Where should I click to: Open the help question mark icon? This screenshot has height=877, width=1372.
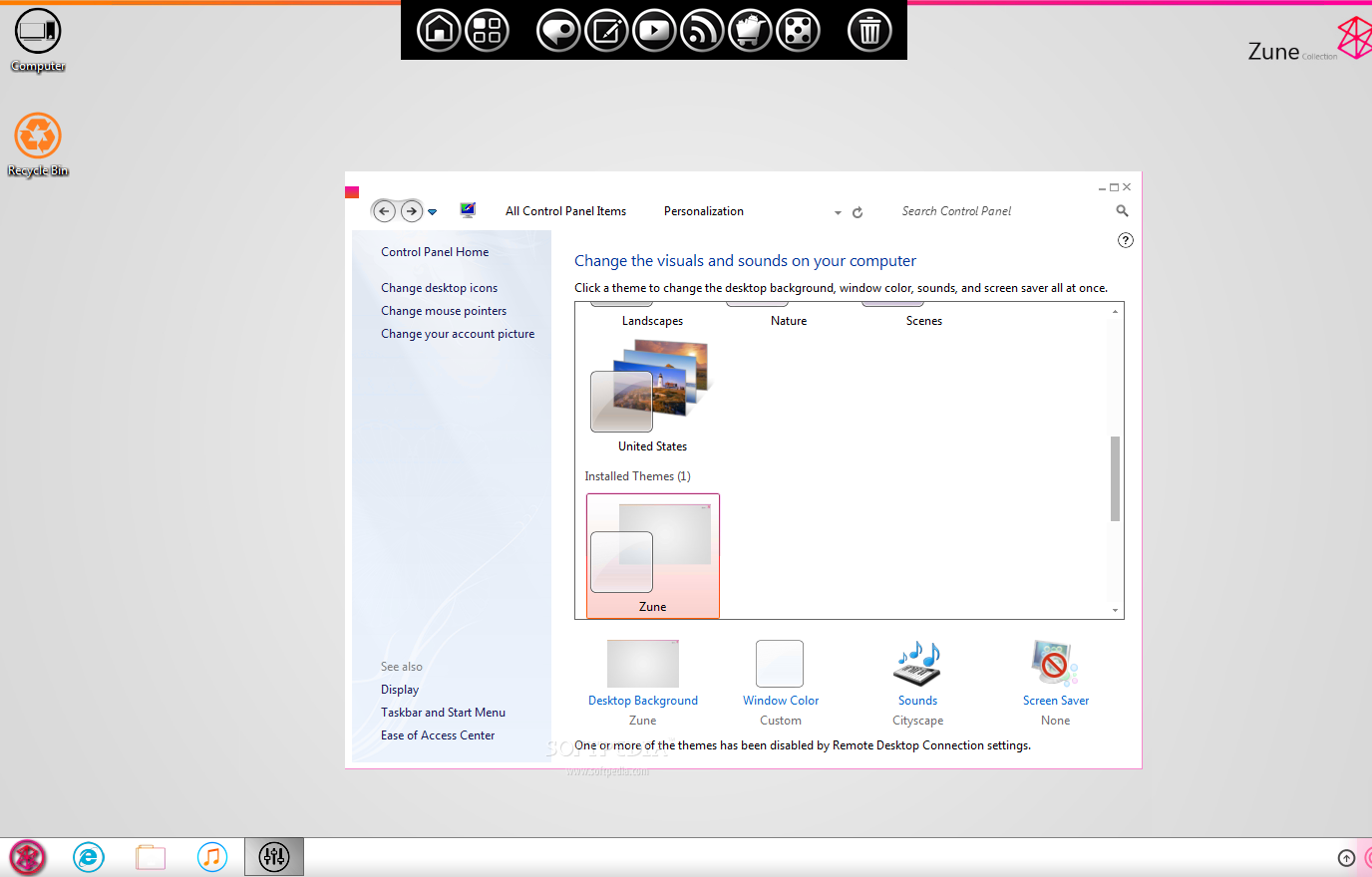pos(1126,240)
